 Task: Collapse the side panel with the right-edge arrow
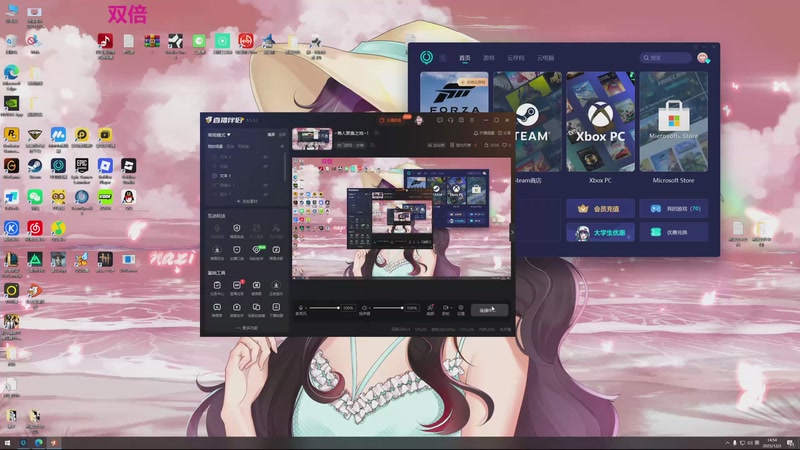(x=513, y=232)
